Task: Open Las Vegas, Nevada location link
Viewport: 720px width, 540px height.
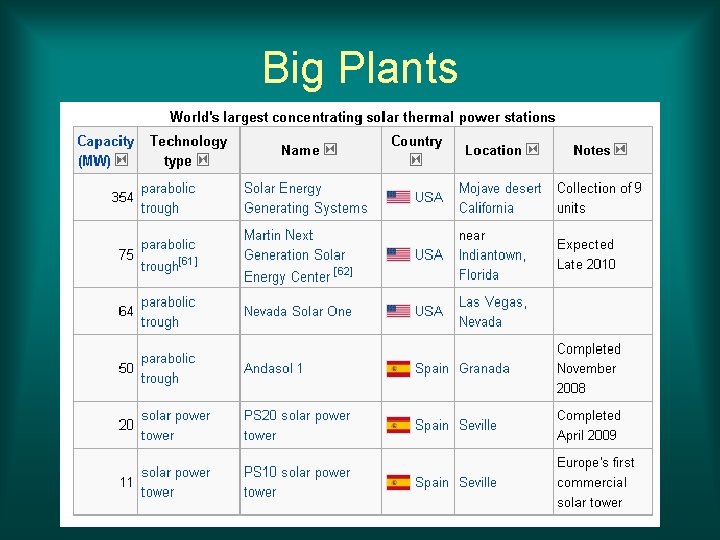Action: (x=493, y=312)
